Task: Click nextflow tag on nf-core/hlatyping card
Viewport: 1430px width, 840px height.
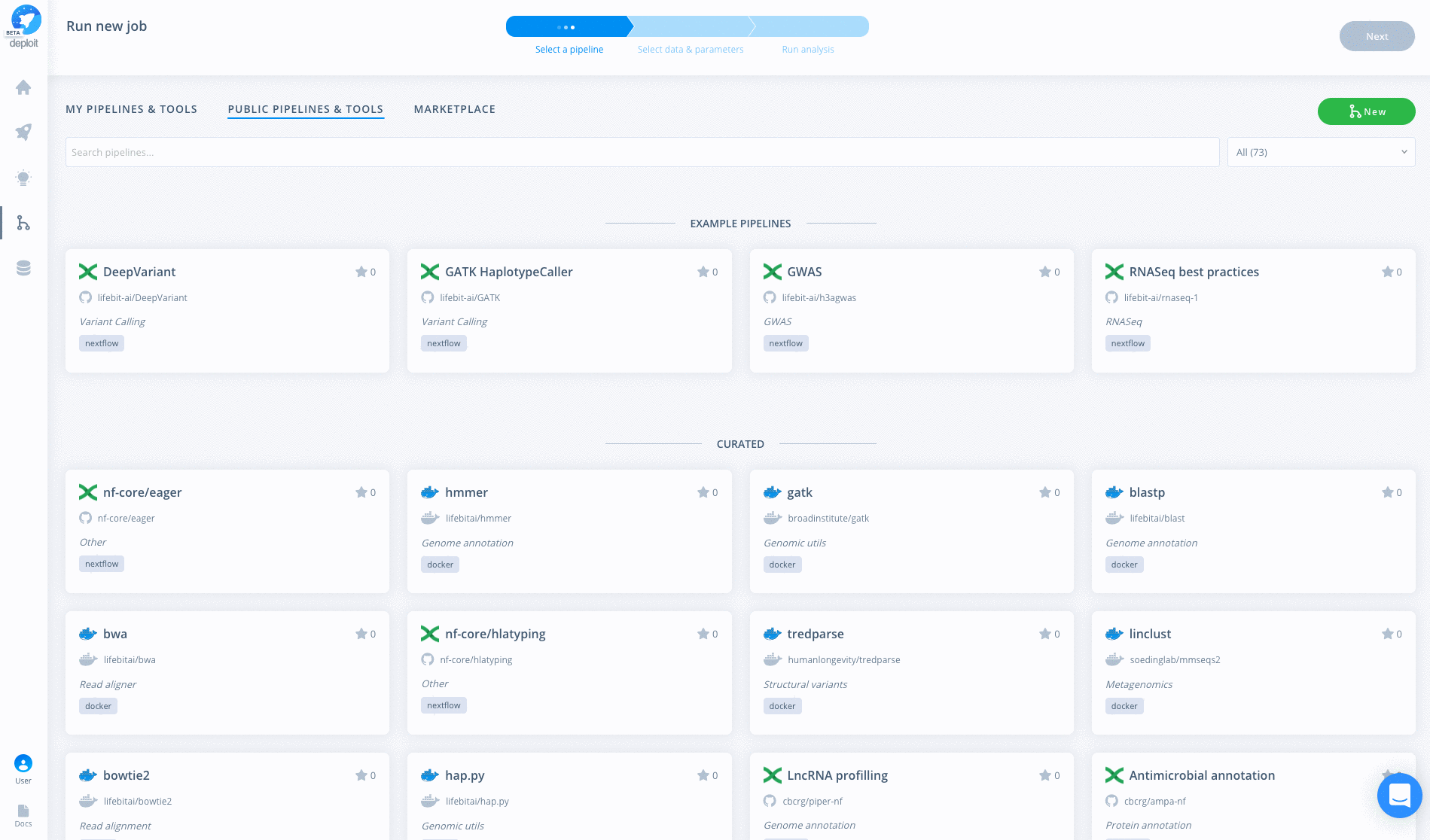Action: tap(444, 705)
